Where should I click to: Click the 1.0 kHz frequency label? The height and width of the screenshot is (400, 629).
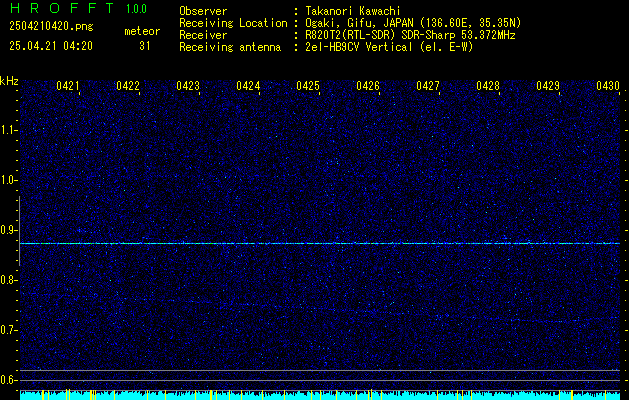(8, 181)
